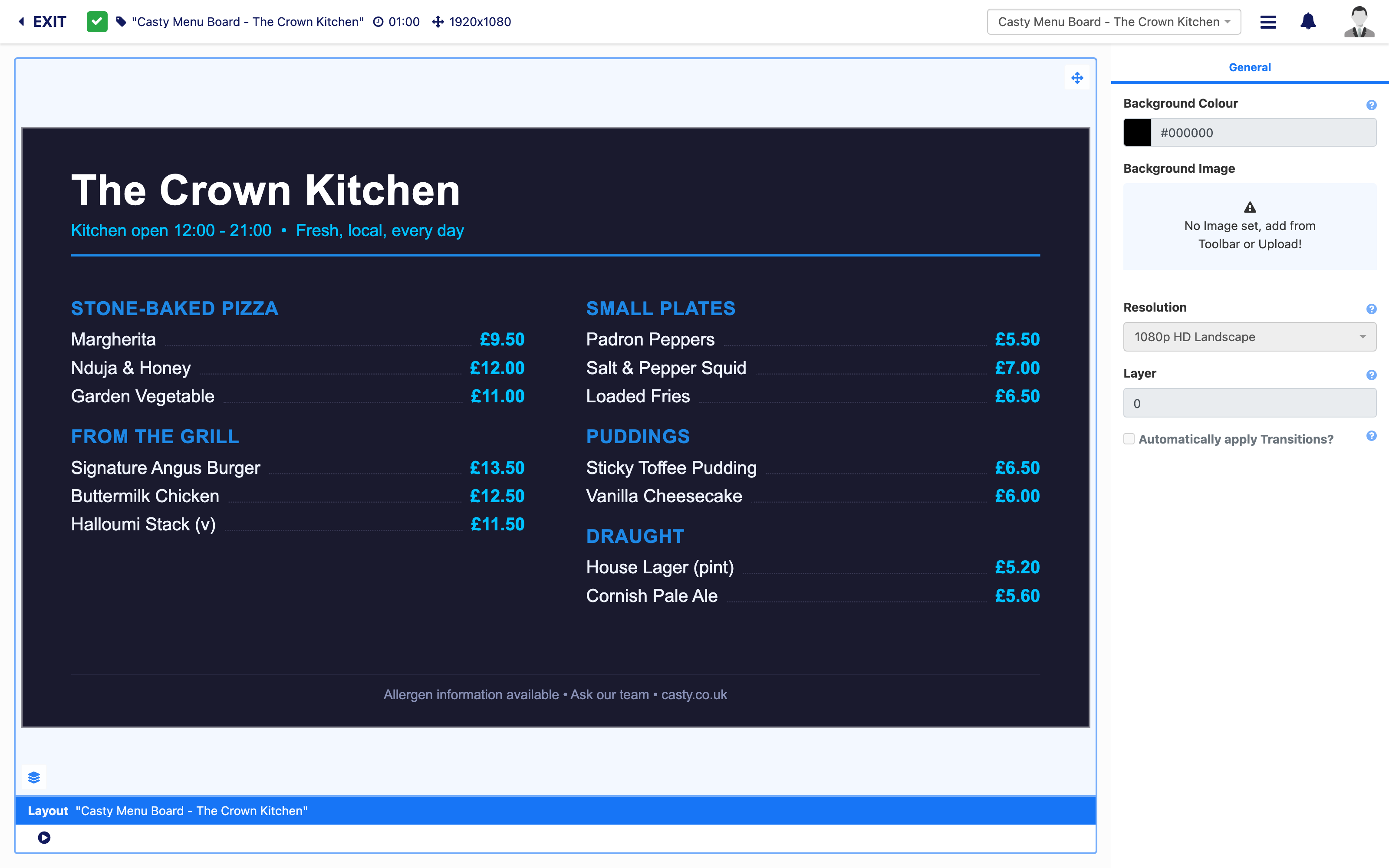
Task: Click the Resolution help icon
Action: 1371,309
